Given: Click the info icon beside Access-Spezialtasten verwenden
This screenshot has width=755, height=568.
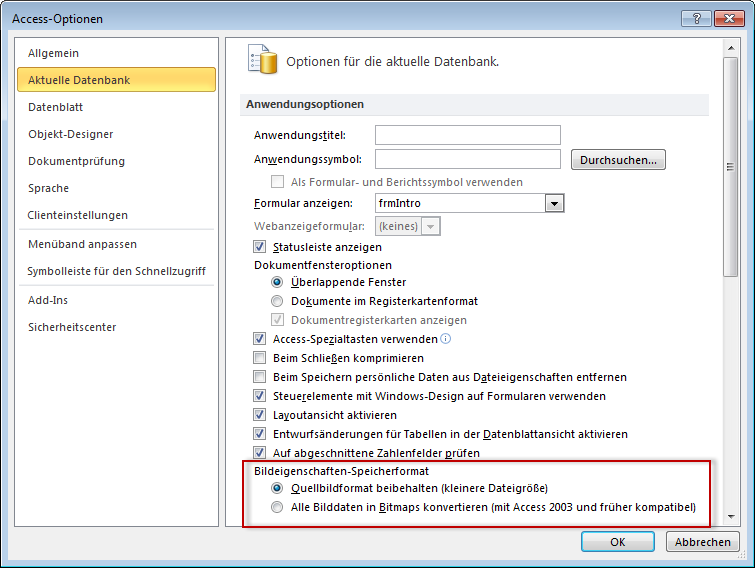Looking at the screenshot, I should click(x=446, y=339).
